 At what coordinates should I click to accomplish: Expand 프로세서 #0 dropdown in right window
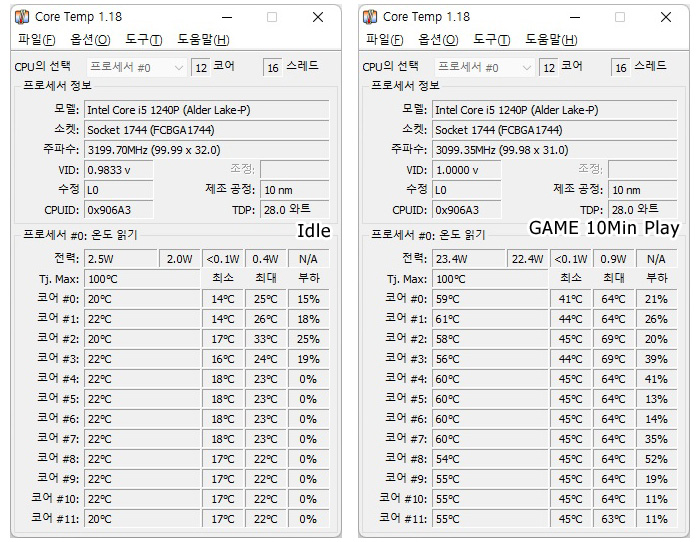coord(484,68)
